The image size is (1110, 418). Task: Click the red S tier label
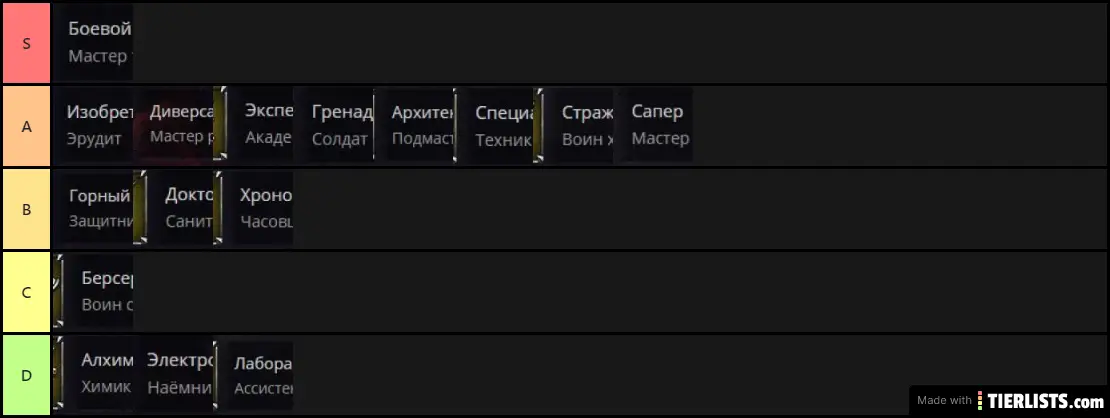click(x=26, y=43)
